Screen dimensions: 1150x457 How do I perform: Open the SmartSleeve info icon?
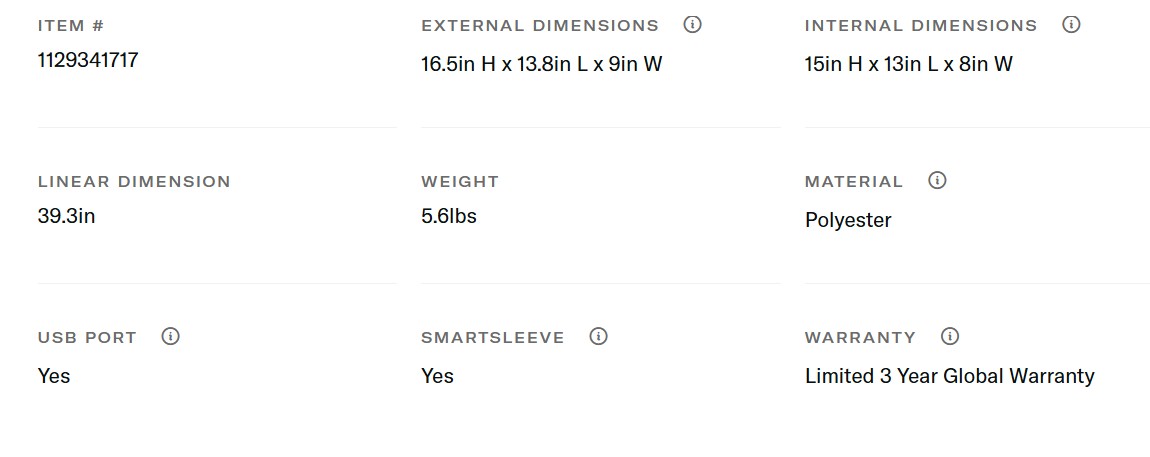click(x=599, y=337)
